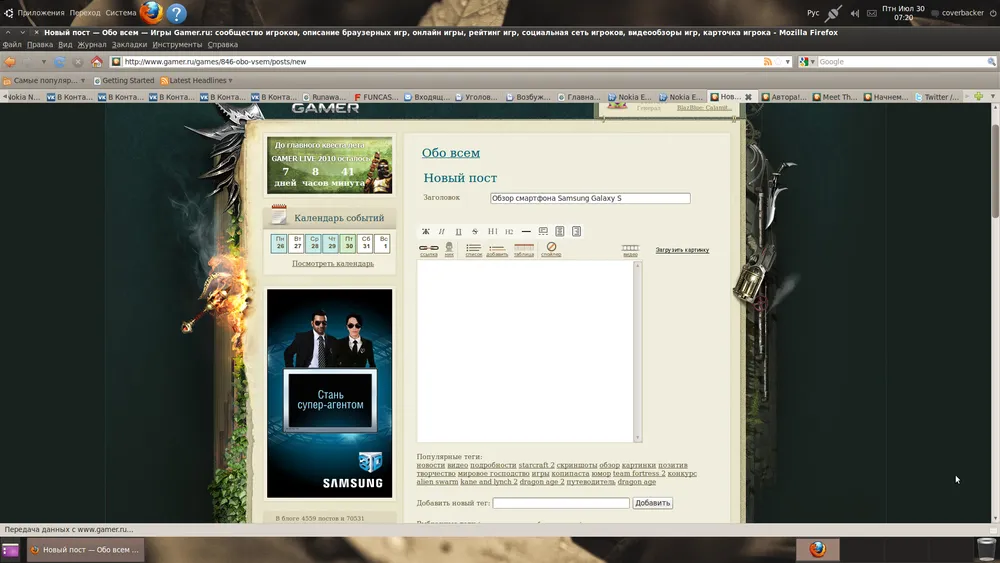Click the add new tag input field
Image resolution: width=1000 pixels, height=563 pixels.
point(561,503)
